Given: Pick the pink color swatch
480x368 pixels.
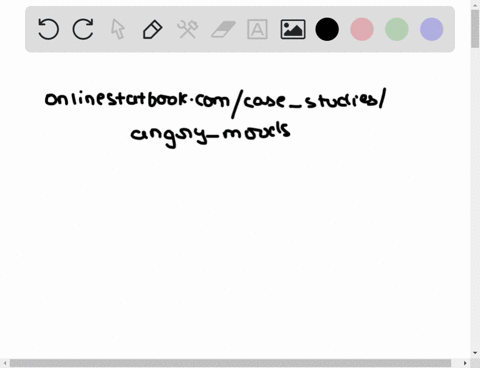Looking at the screenshot, I should (362, 29).
